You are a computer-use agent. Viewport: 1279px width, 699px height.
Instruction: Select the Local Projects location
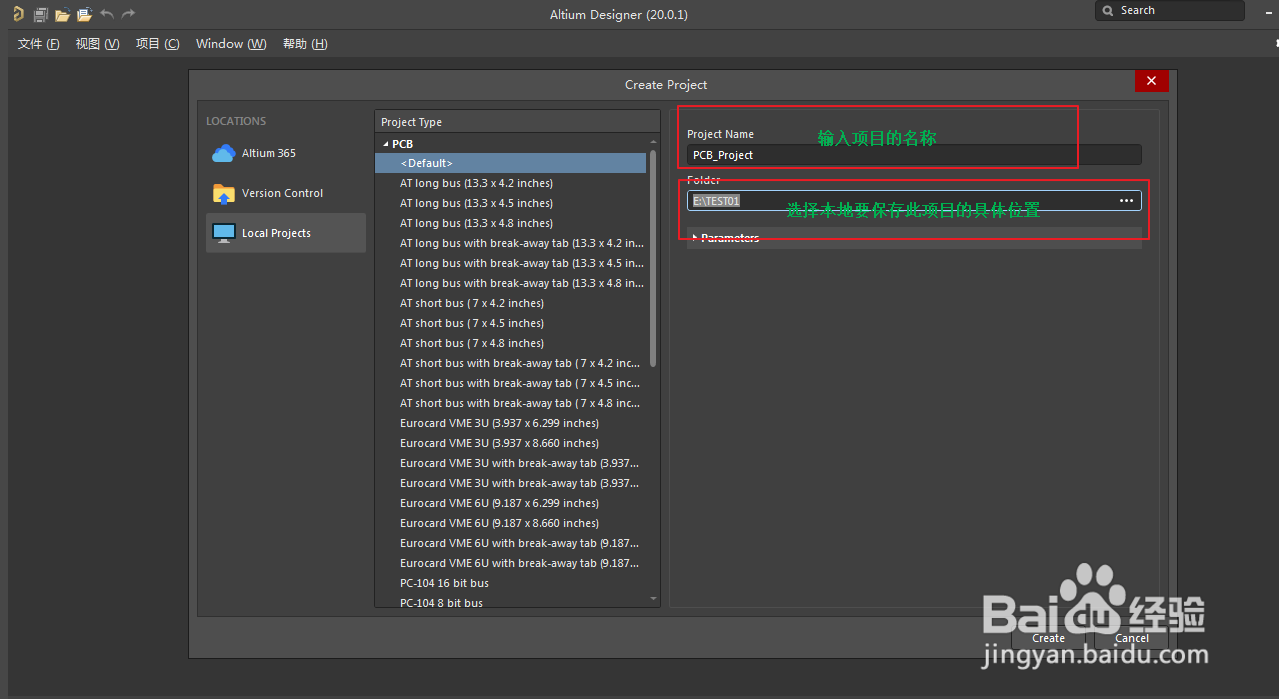(x=285, y=233)
